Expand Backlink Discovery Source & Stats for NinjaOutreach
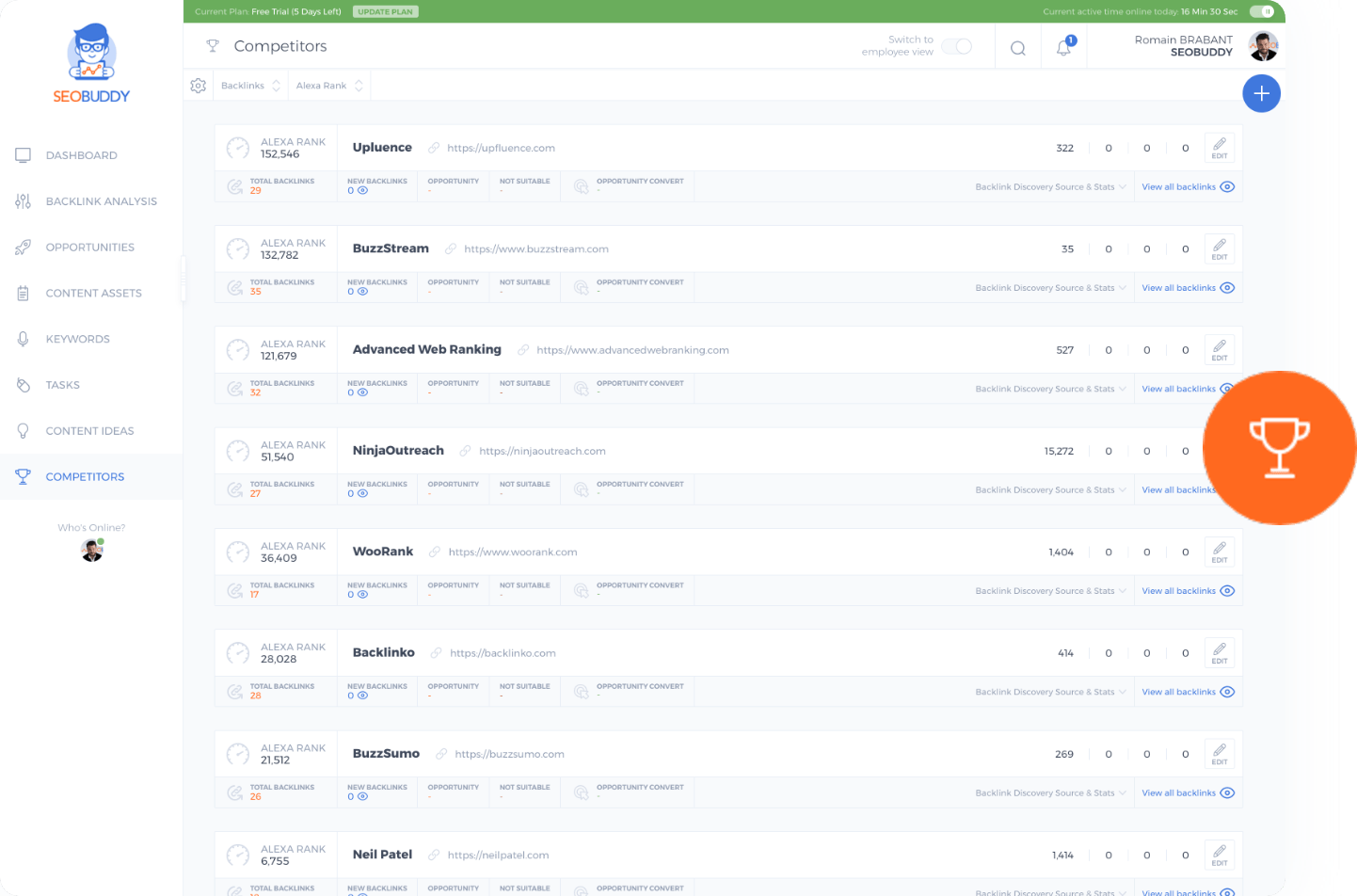The width and height of the screenshot is (1357, 896). tap(1050, 489)
